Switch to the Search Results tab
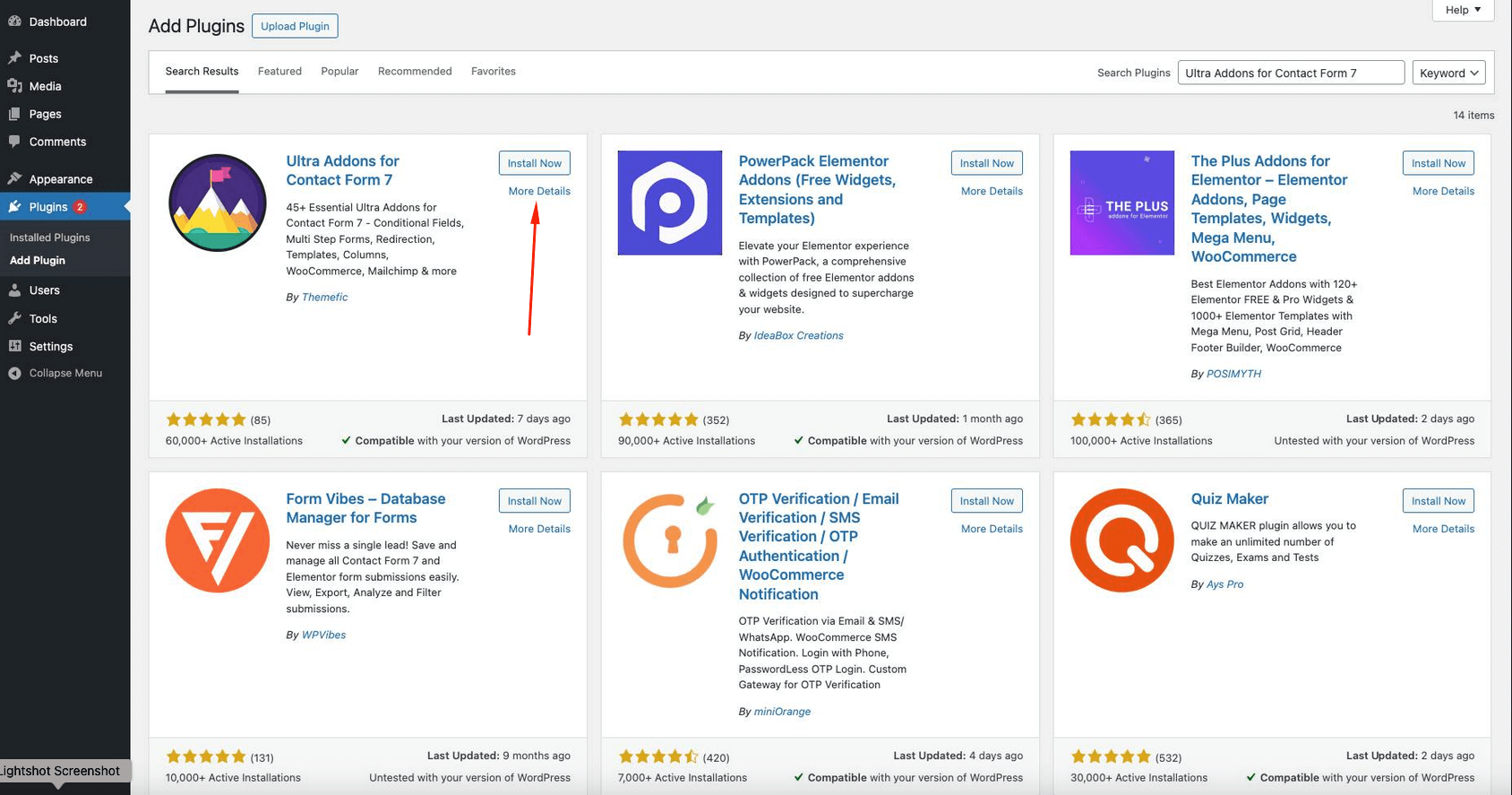This screenshot has width=1512, height=795. (x=202, y=72)
